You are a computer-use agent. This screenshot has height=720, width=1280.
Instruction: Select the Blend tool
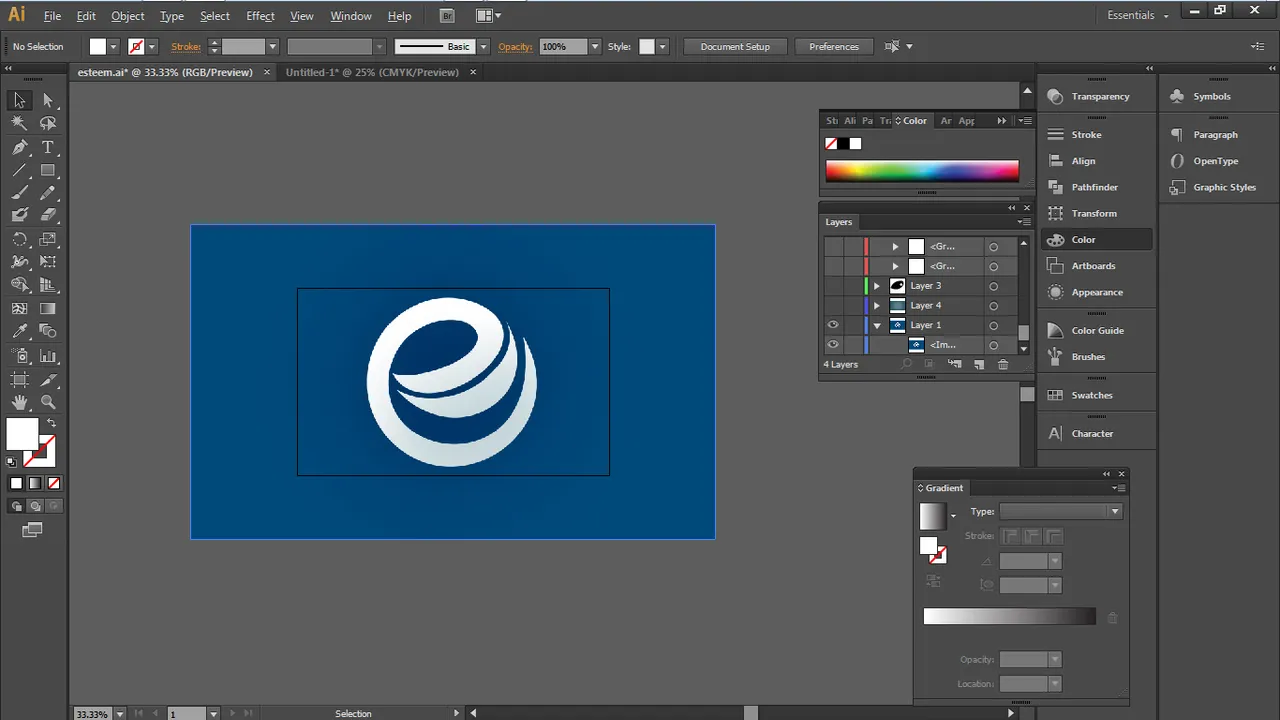pyautogui.click(x=48, y=331)
